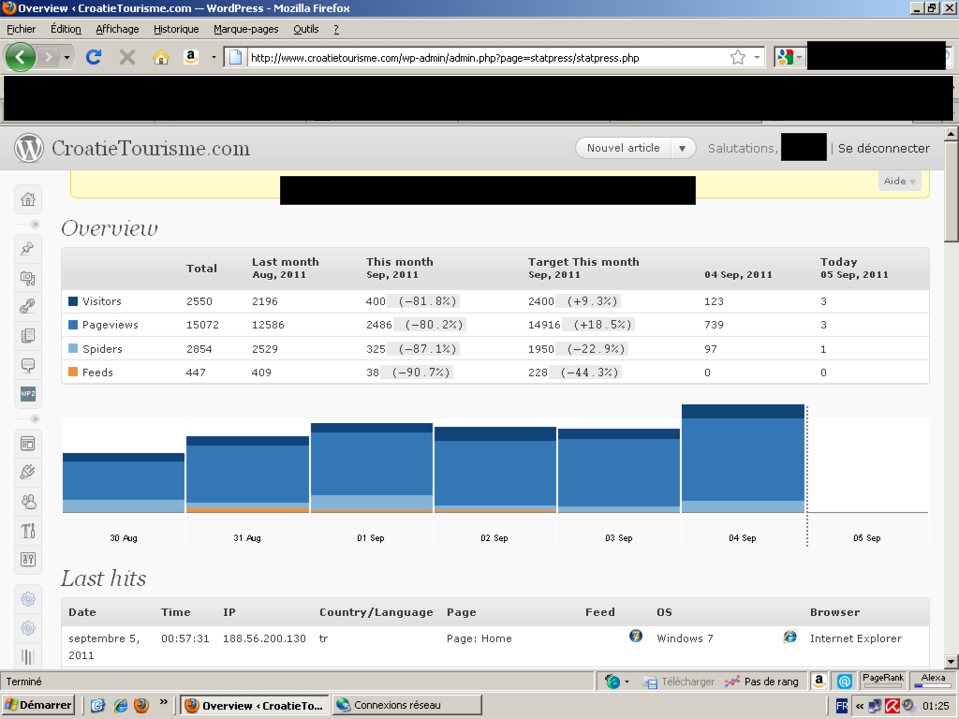Open the Pages icon in sidebar

point(28,335)
